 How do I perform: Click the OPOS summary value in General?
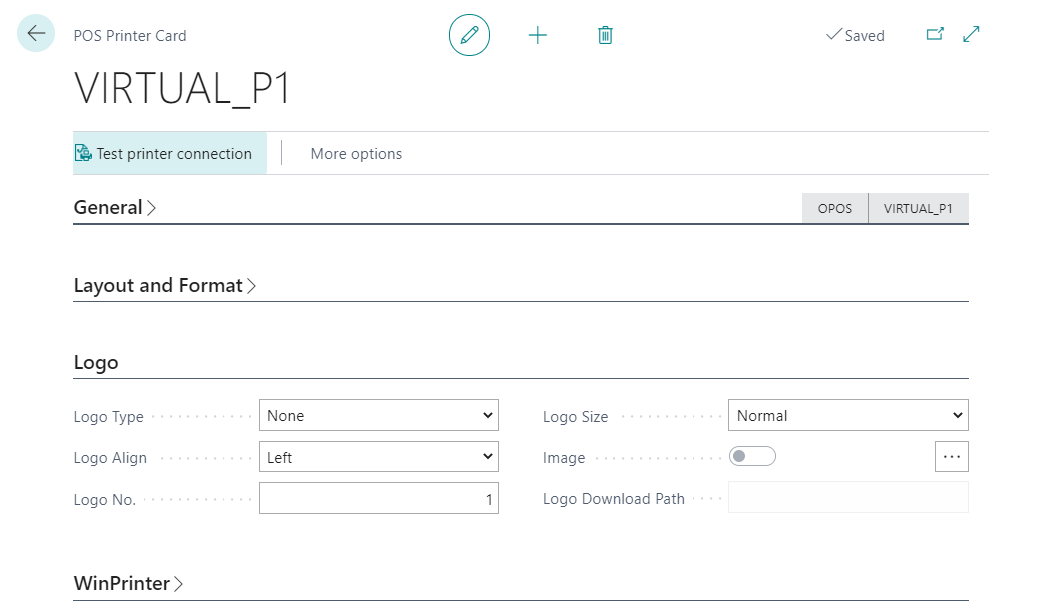[x=835, y=209]
